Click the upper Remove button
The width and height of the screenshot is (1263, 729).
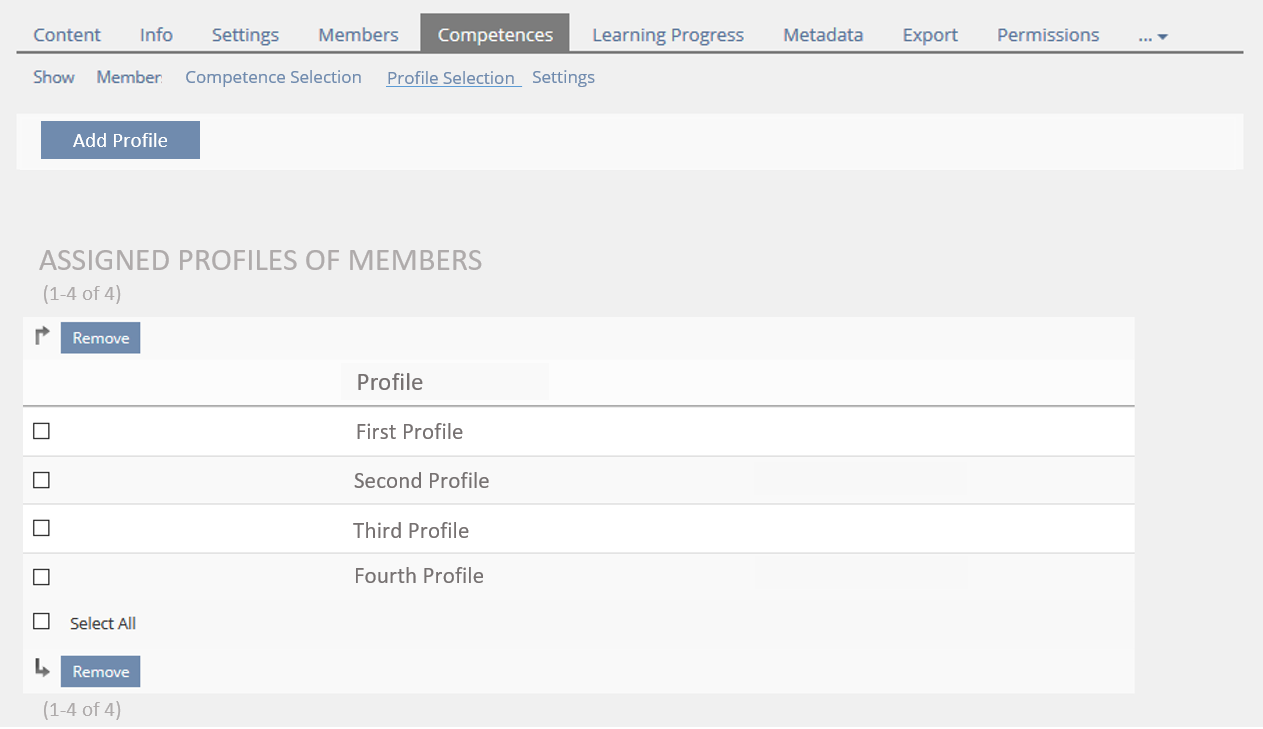pos(100,338)
